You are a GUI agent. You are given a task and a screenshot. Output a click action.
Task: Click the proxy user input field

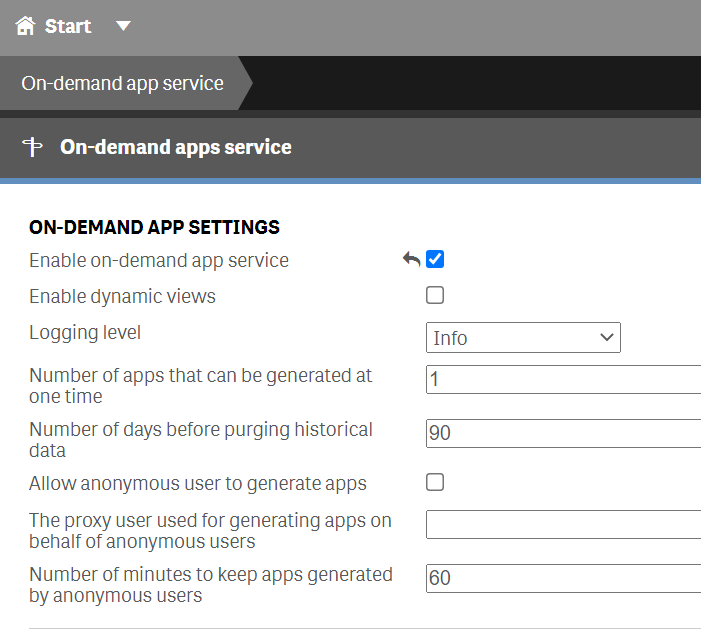(563, 524)
